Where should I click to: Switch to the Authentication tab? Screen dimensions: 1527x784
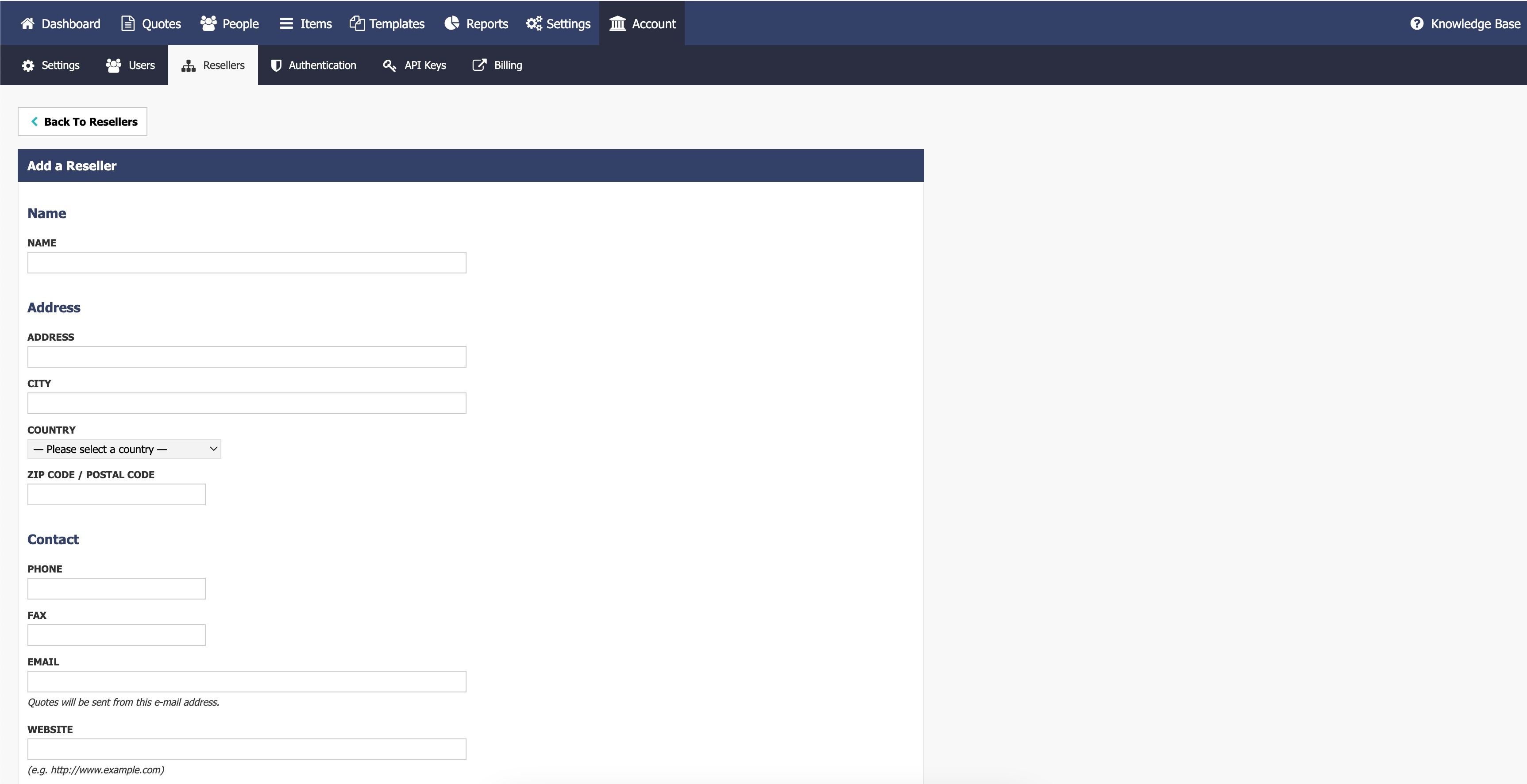[x=313, y=65]
